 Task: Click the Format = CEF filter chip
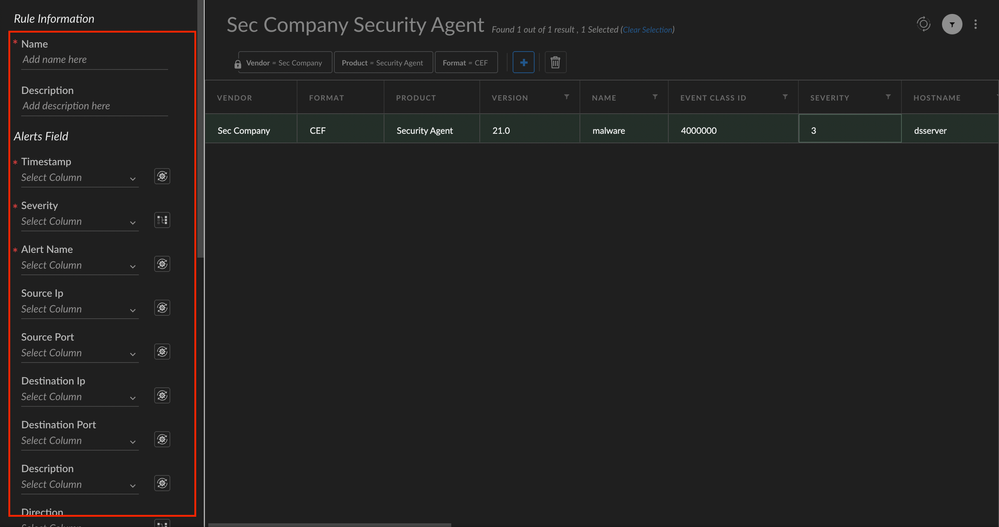coord(466,63)
